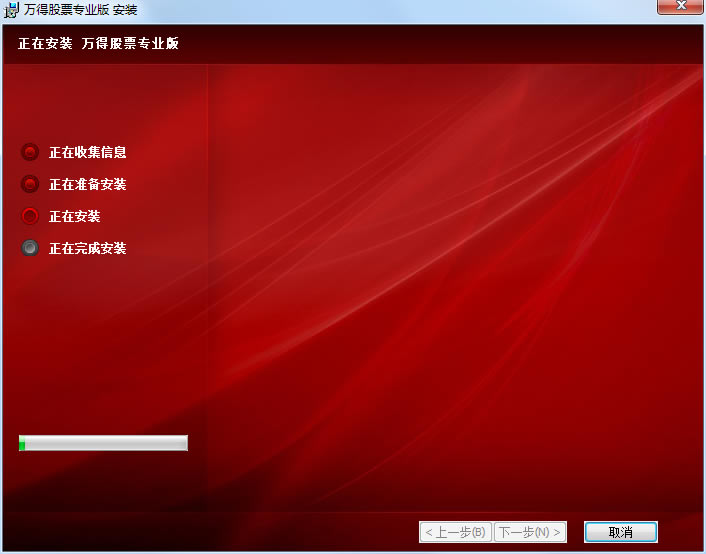This screenshot has width=706, height=554.
Task: Click the 正在准备安装 step indicator icon
Action: (x=30, y=184)
